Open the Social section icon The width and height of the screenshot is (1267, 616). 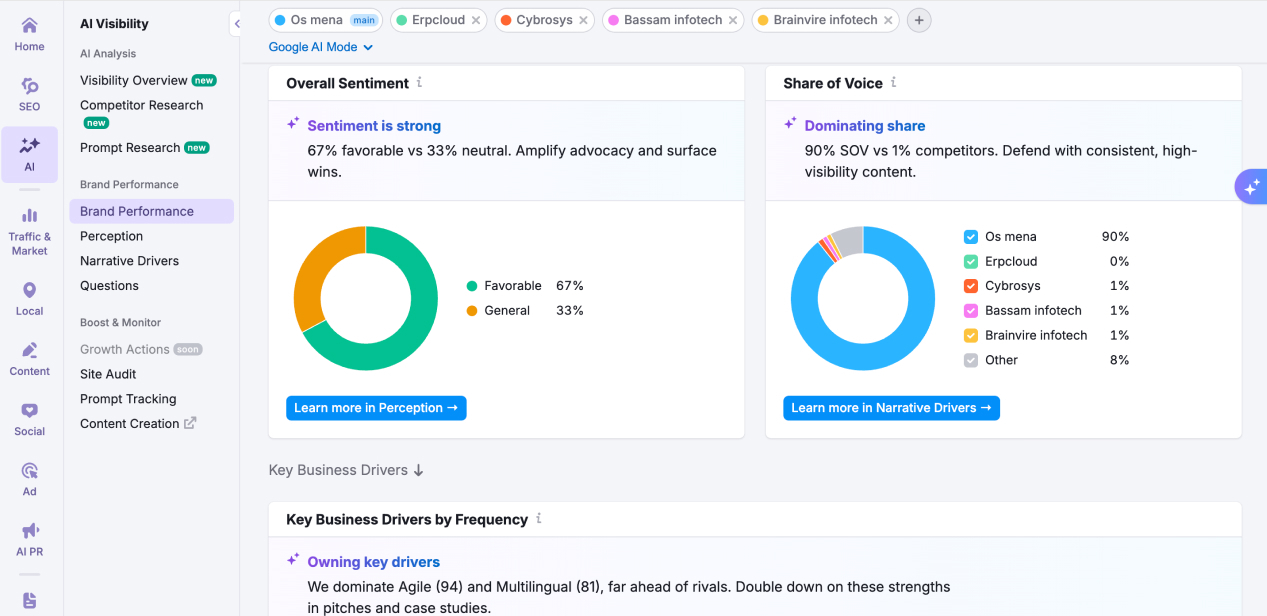coord(29,411)
